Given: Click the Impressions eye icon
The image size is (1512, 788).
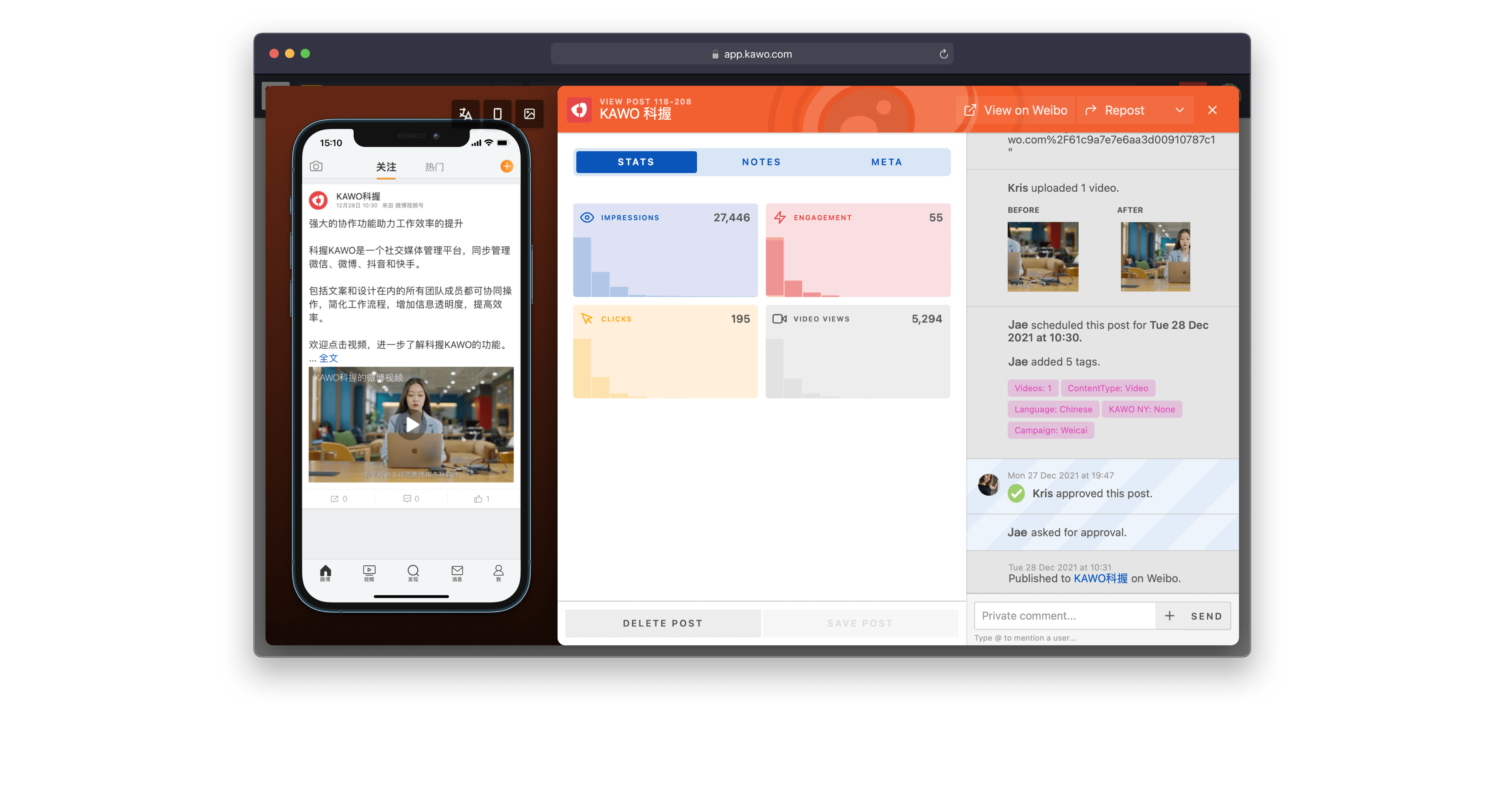Looking at the screenshot, I should pos(587,217).
